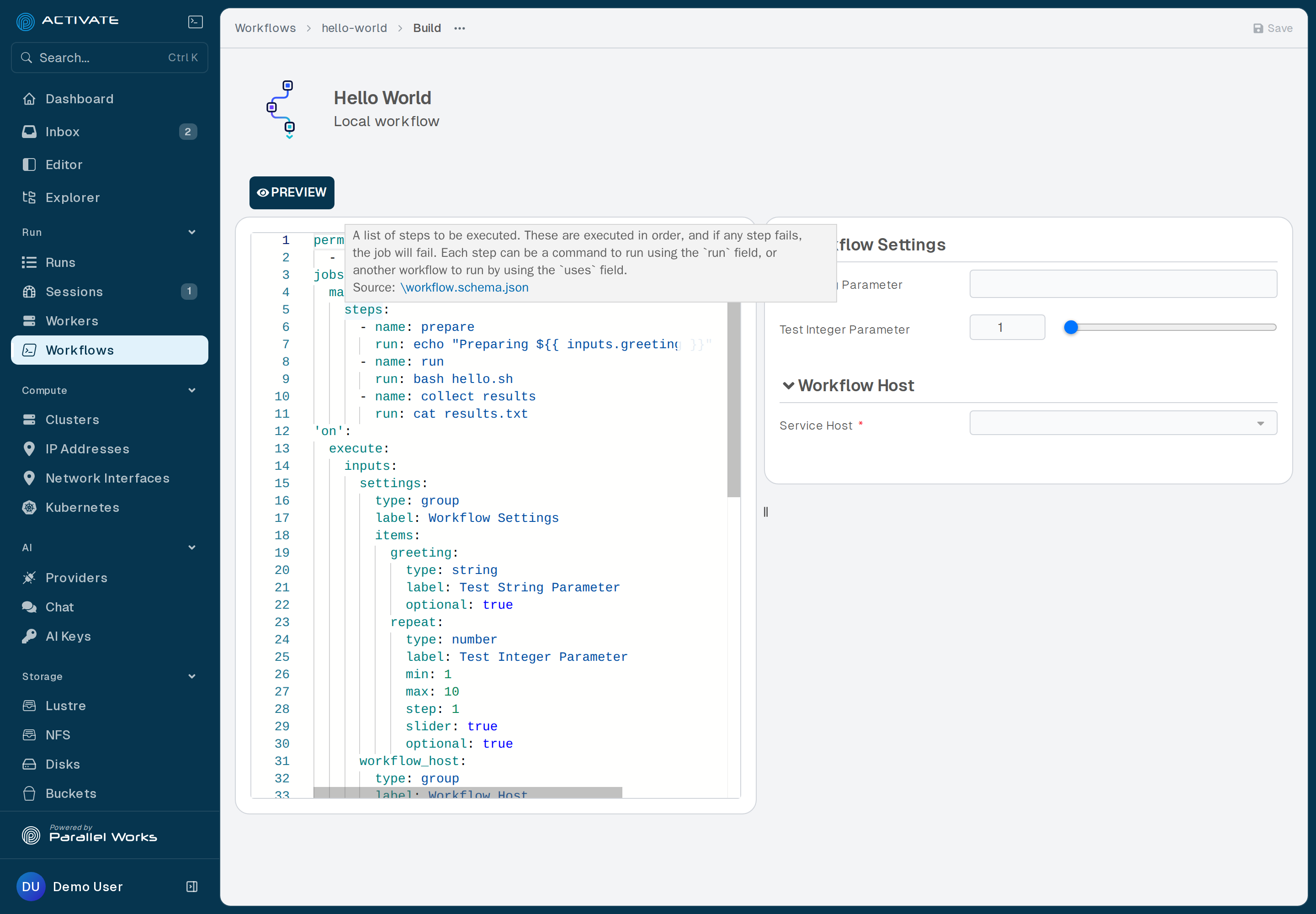Open the Kubernetes helm icon
Image resolution: width=1316 pixels, height=914 pixels.
(x=29, y=507)
